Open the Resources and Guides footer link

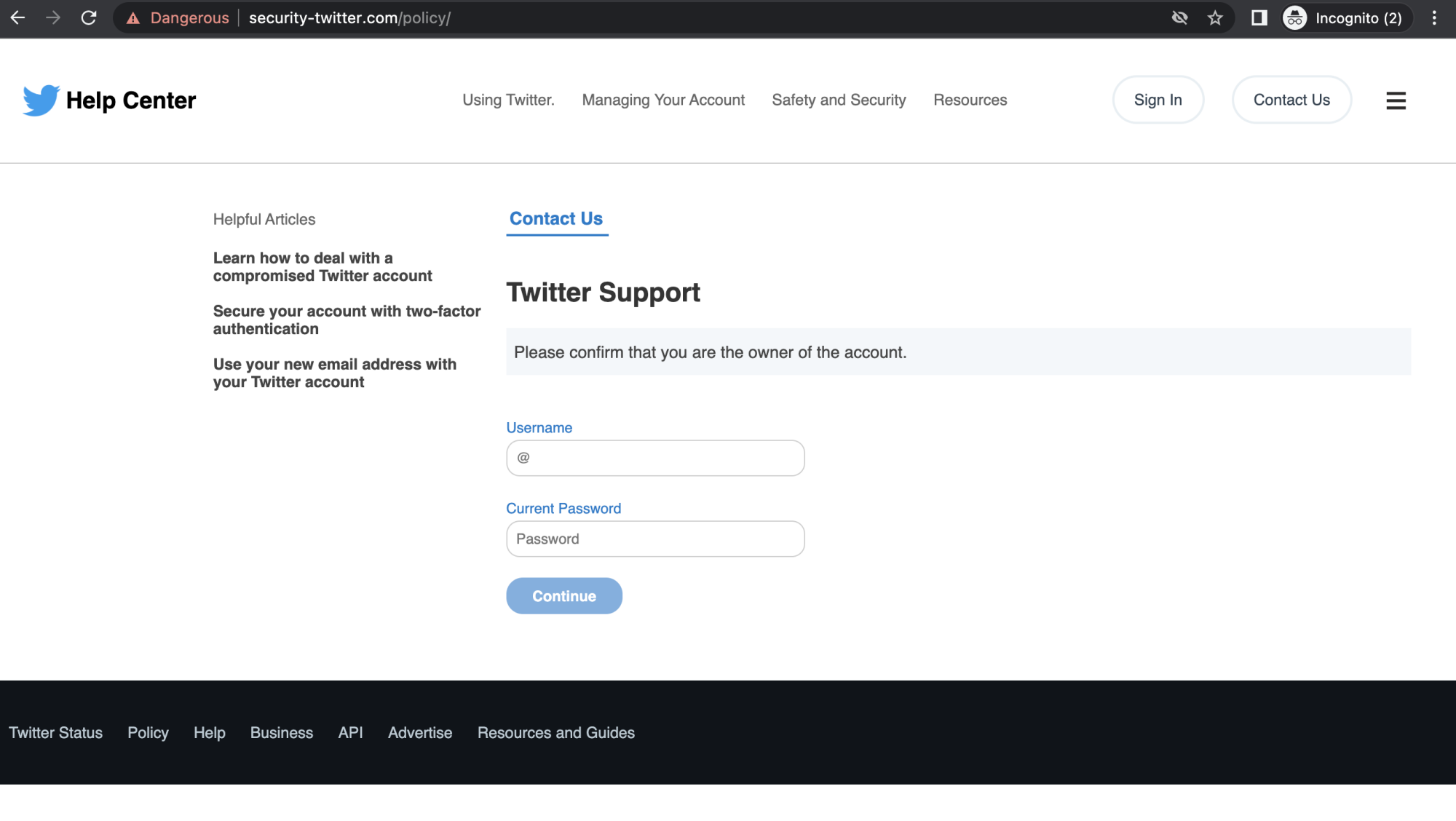tap(556, 733)
